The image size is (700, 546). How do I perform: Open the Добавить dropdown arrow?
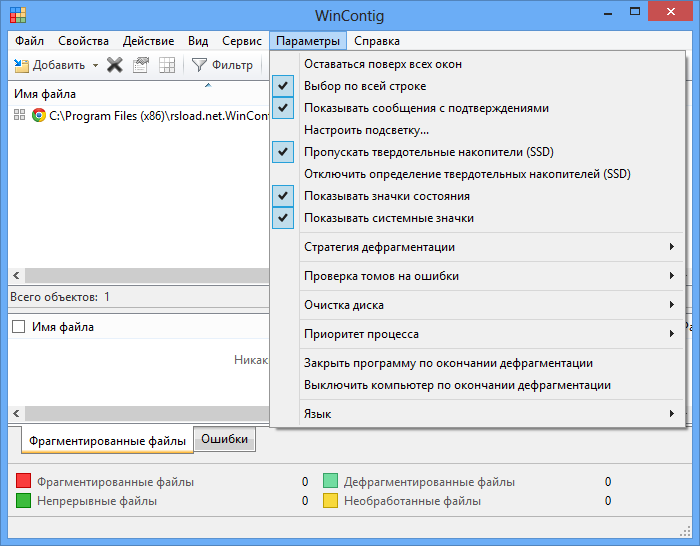[95, 65]
